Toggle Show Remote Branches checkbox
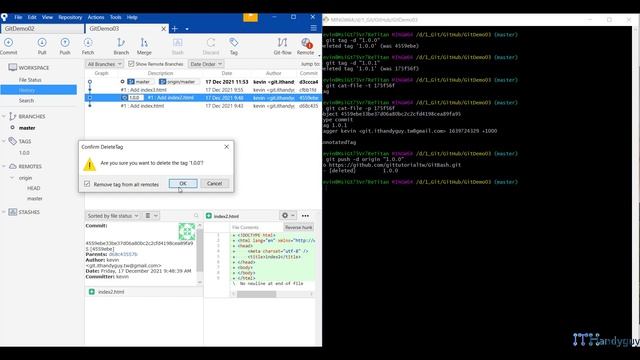Viewport: 640px width, 360px height. (131, 64)
